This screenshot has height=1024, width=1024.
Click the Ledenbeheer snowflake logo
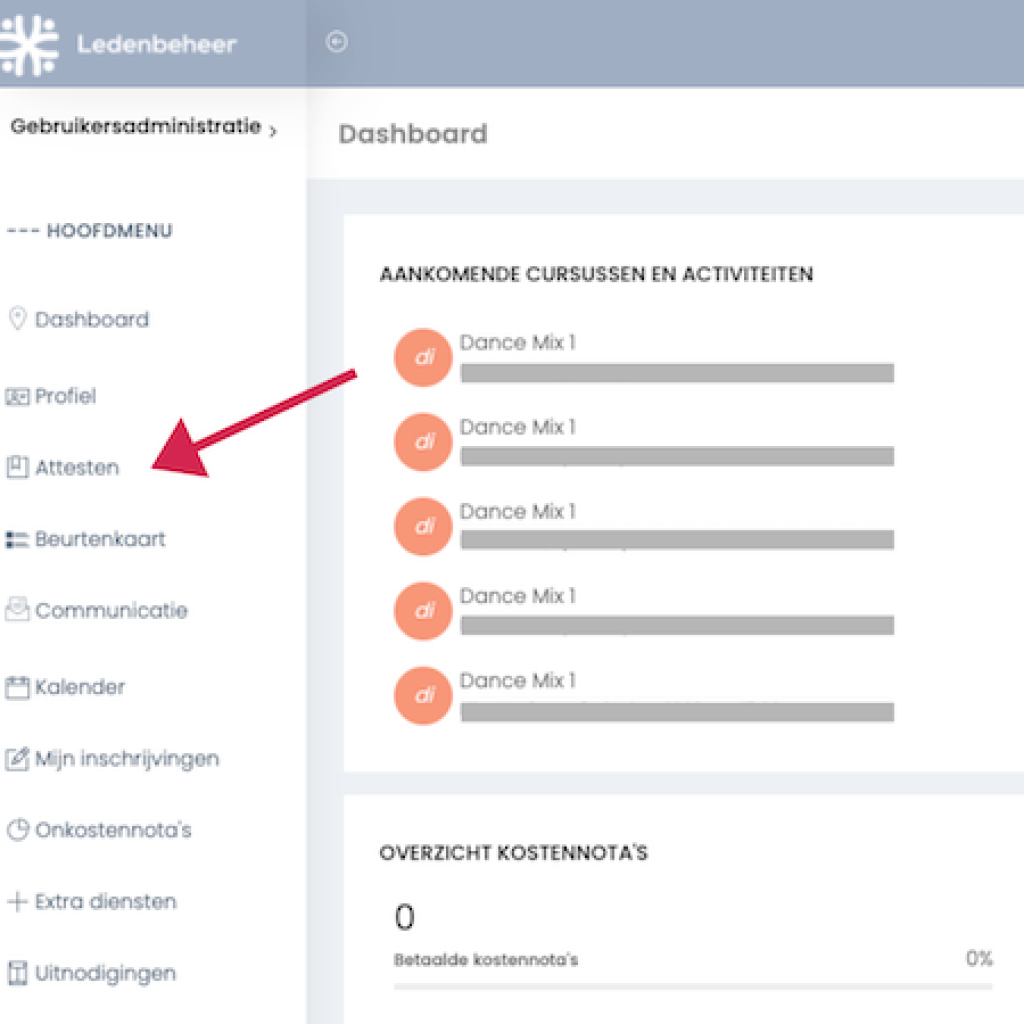click(x=29, y=44)
